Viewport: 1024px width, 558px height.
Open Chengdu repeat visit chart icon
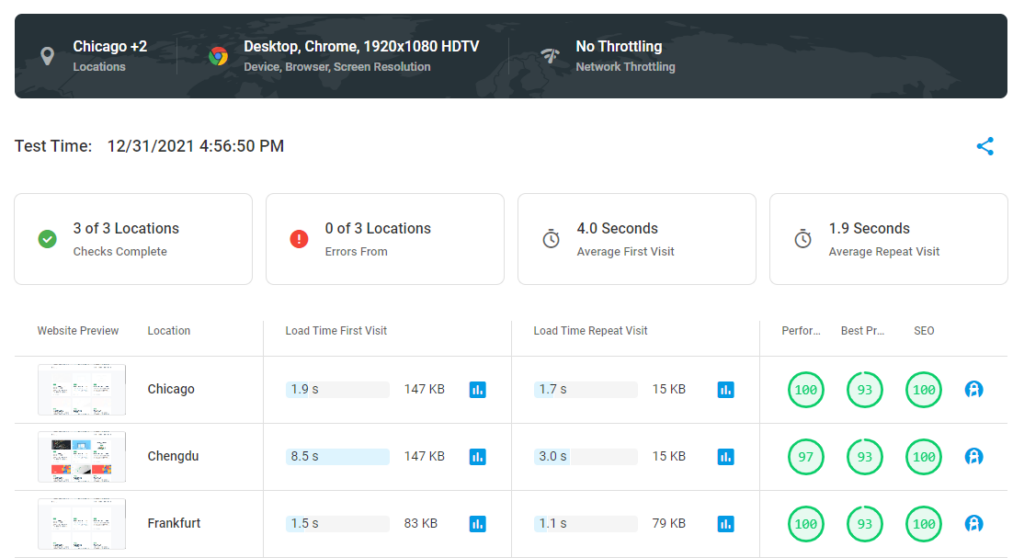pos(726,456)
